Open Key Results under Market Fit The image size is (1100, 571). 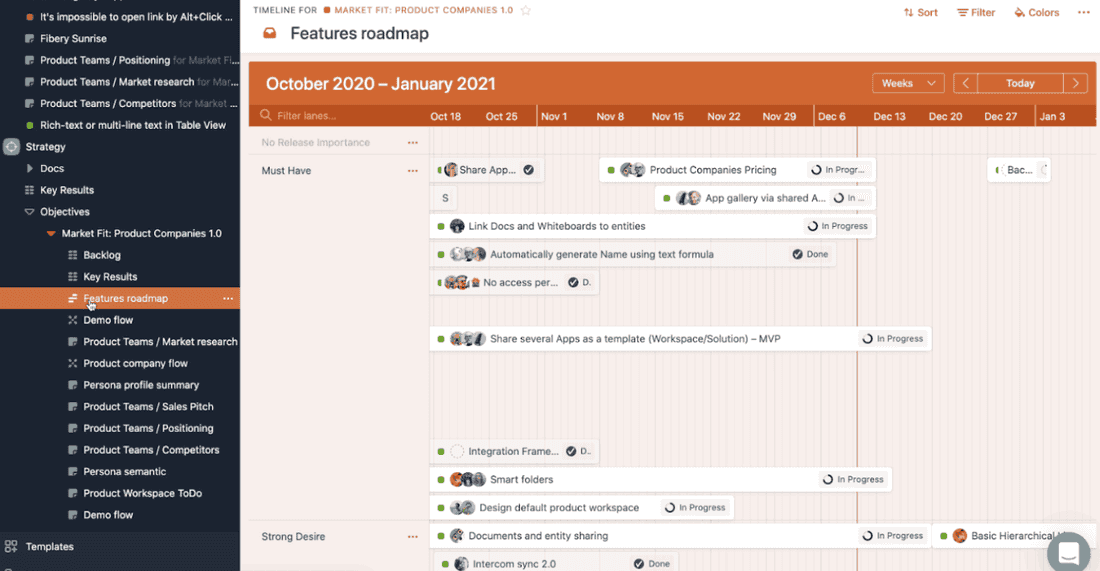coord(110,277)
